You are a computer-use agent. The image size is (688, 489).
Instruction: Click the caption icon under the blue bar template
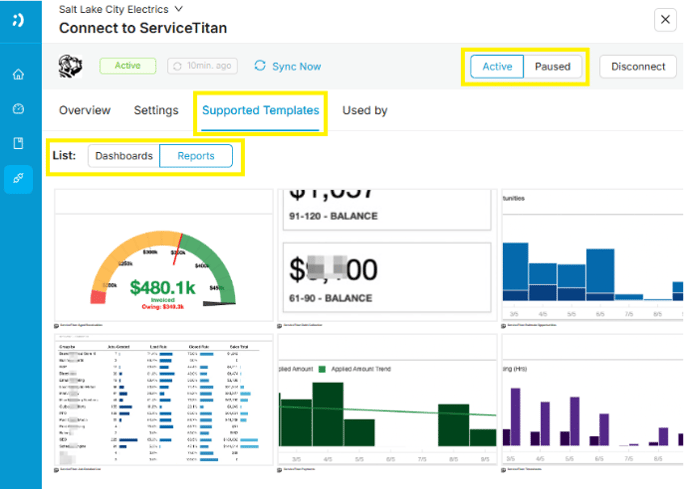[x=504, y=326]
